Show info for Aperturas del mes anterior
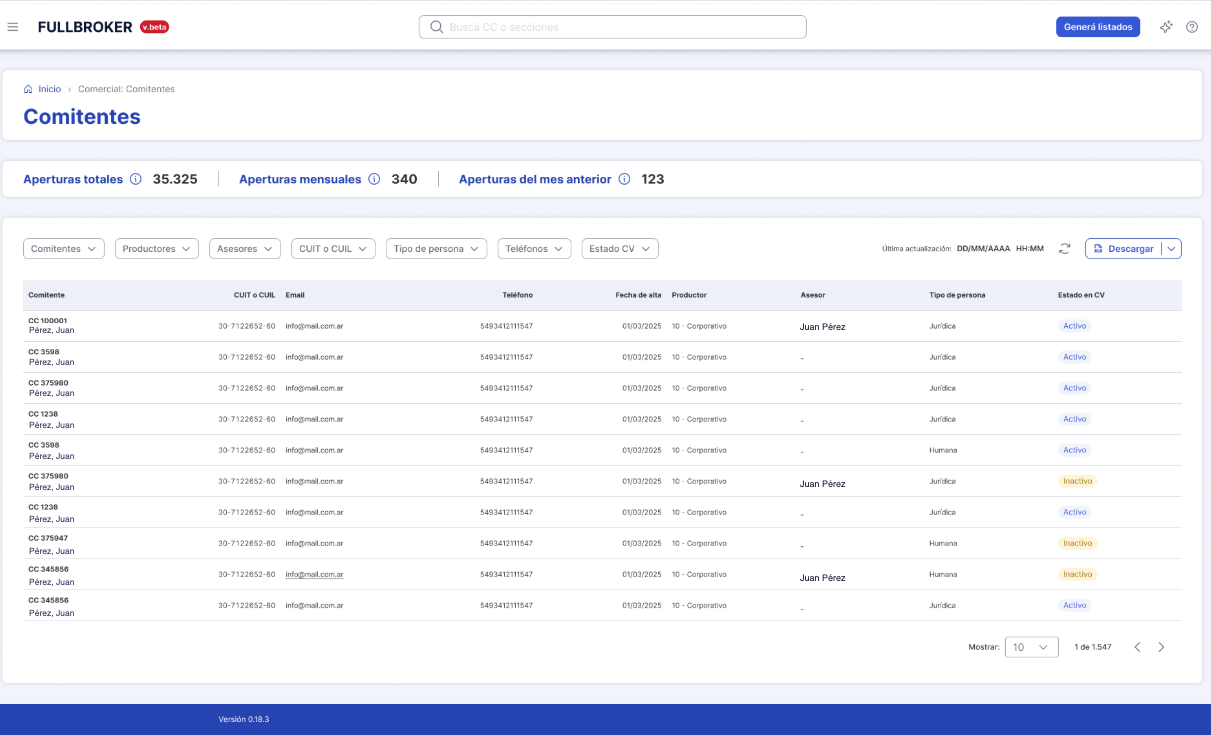Screen dimensions: 1211x735 tap(624, 180)
